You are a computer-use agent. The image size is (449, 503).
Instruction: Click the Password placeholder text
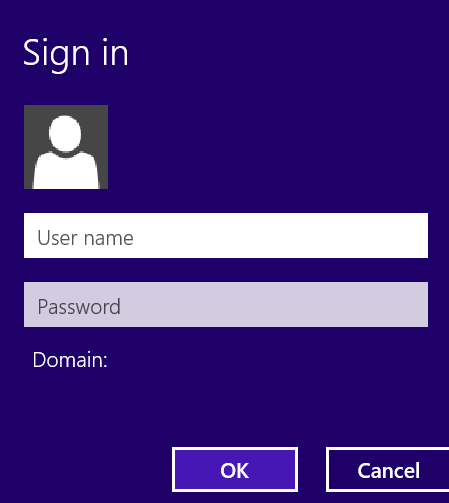[79, 307]
